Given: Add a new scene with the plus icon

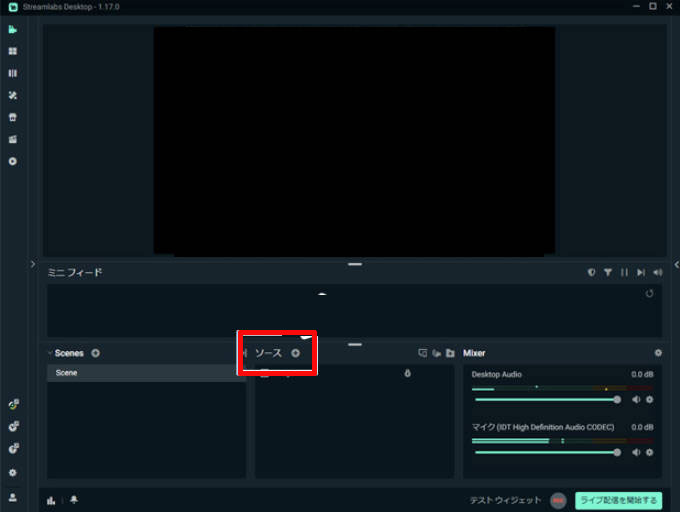Looking at the screenshot, I should 95,353.
